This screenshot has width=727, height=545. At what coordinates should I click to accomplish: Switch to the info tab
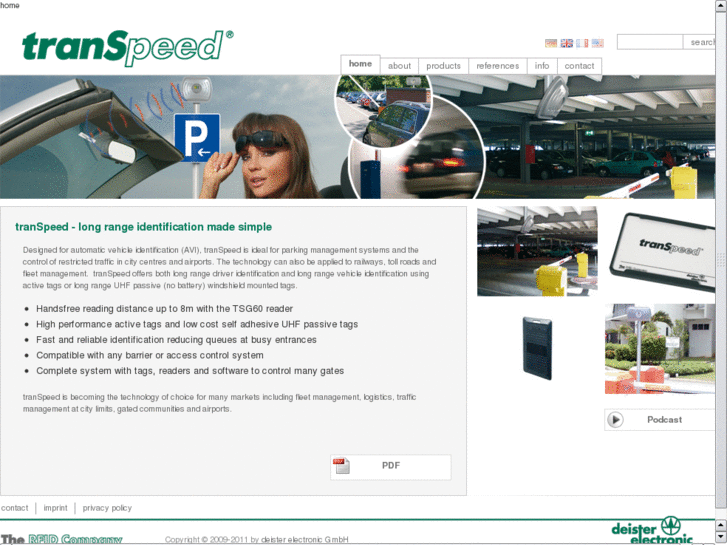(x=542, y=66)
